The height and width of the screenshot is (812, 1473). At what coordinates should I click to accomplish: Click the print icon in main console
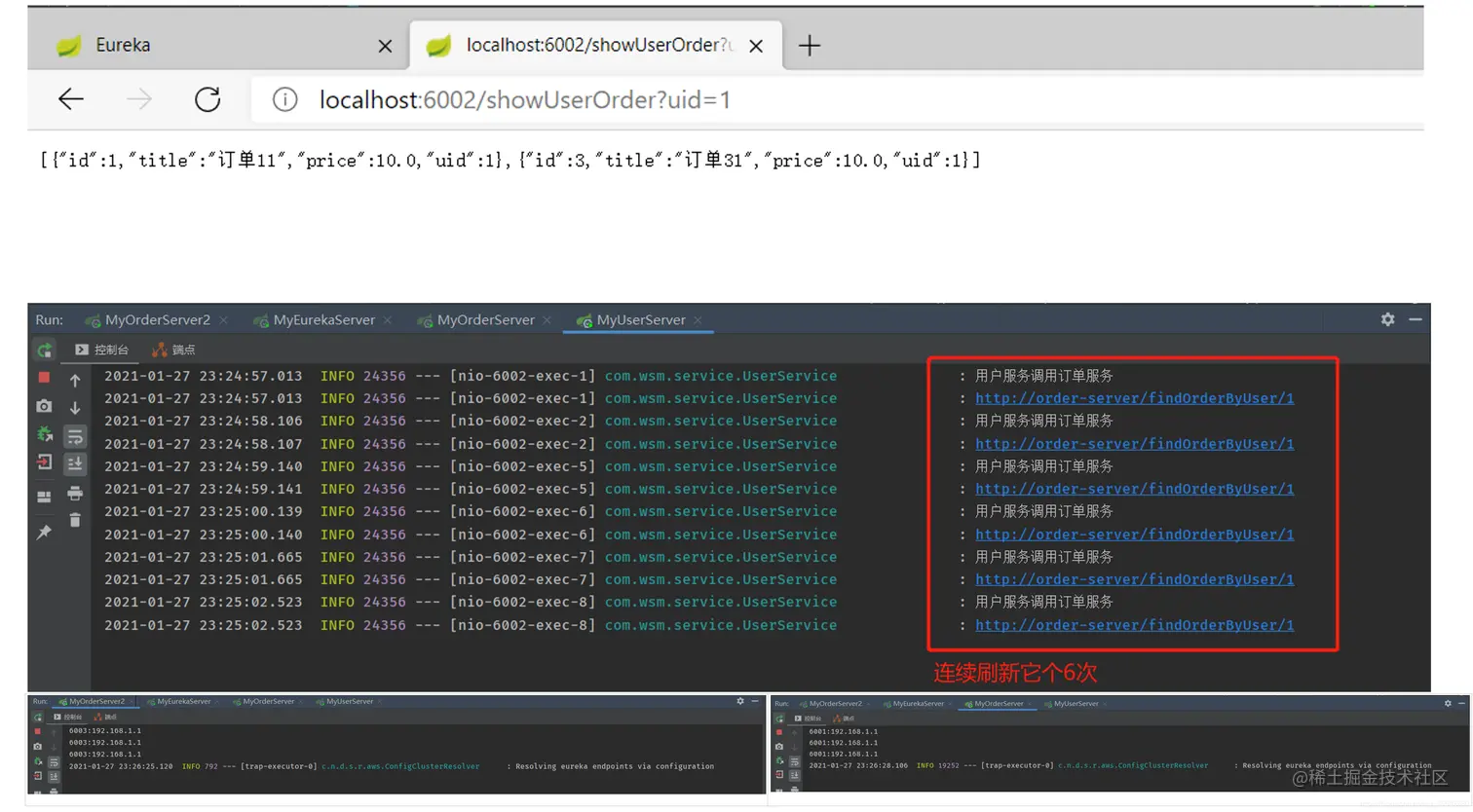pos(75,494)
